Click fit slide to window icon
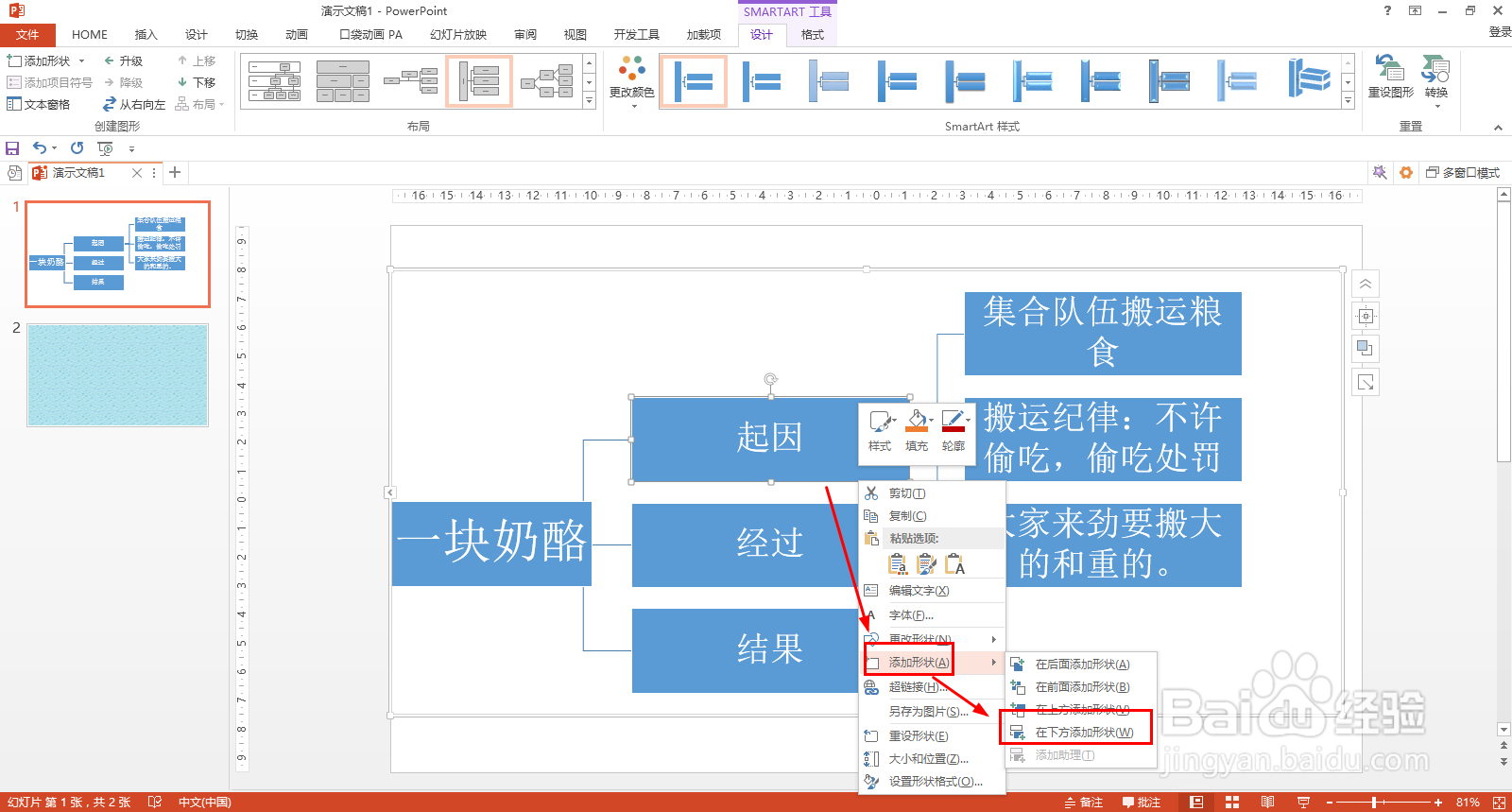This screenshot has height=812, width=1512. (1499, 803)
